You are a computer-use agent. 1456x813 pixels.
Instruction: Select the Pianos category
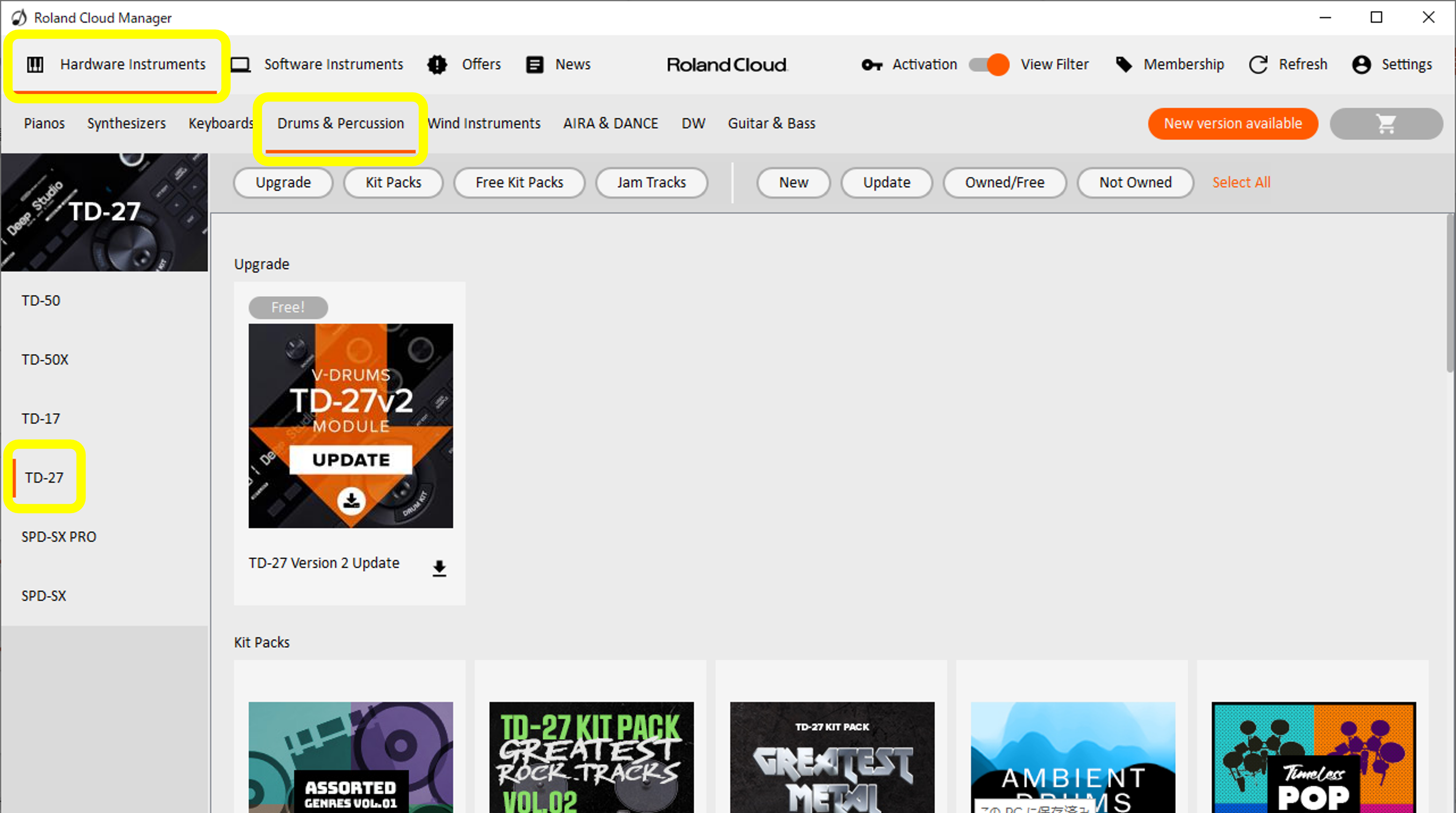(x=44, y=123)
